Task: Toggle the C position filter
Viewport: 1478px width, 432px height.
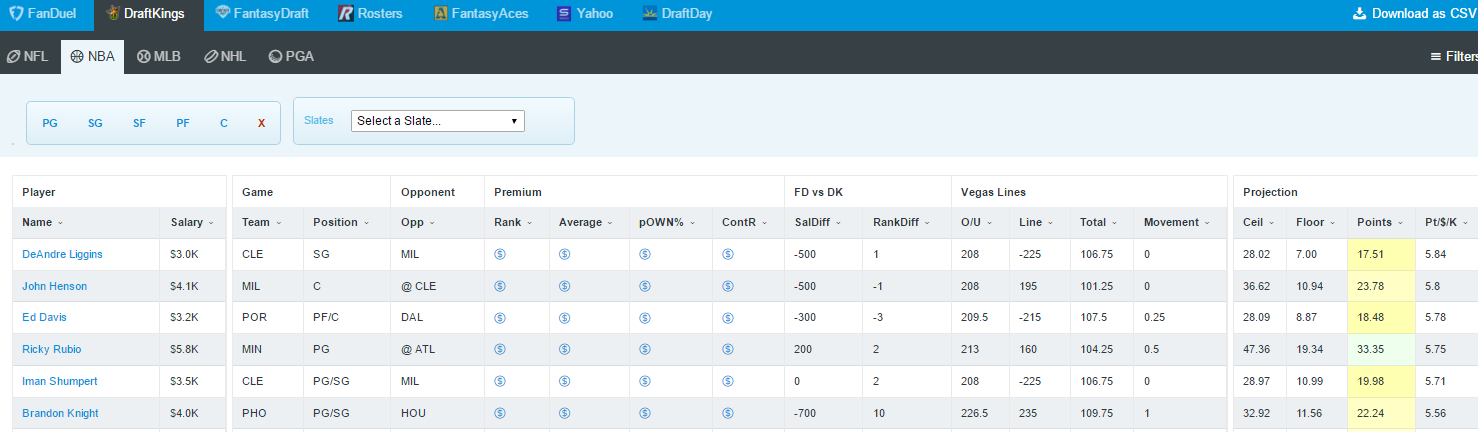Action: pyautogui.click(x=224, y=123)
